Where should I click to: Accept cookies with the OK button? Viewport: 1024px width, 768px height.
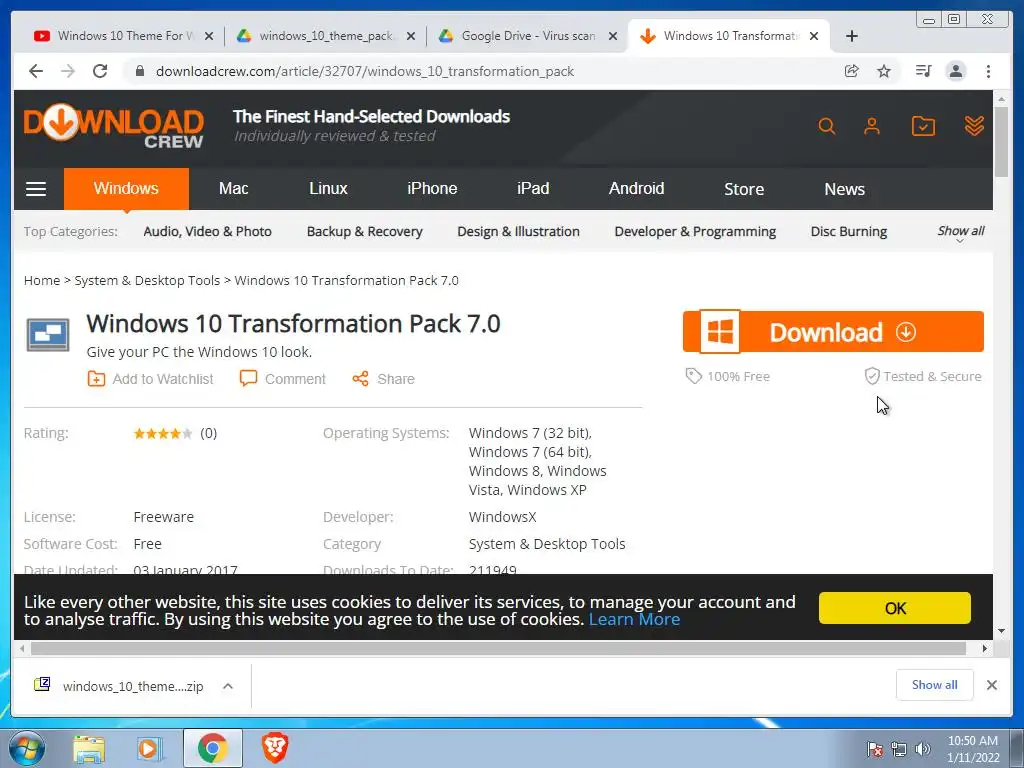click(x=895, y=608)
